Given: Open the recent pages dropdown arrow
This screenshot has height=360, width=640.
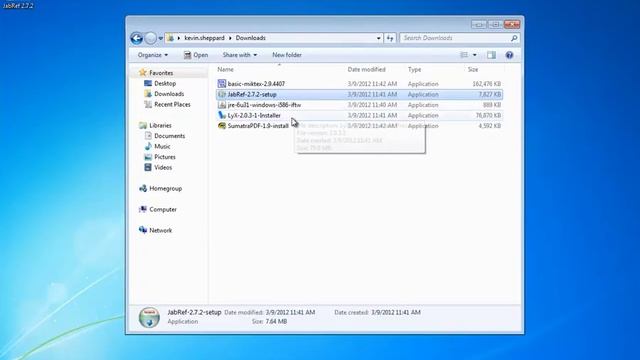Looking at the screenshot, I should [x=160, y=38].
